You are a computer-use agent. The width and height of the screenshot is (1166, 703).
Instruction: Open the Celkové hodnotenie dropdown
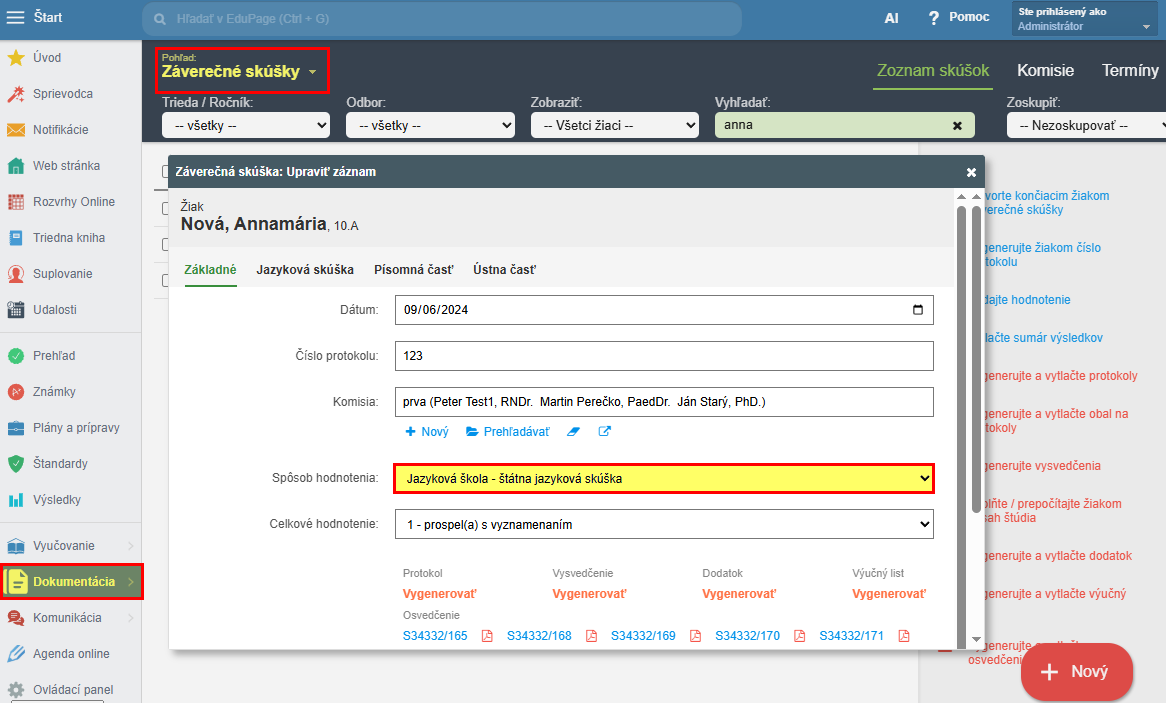663,524
